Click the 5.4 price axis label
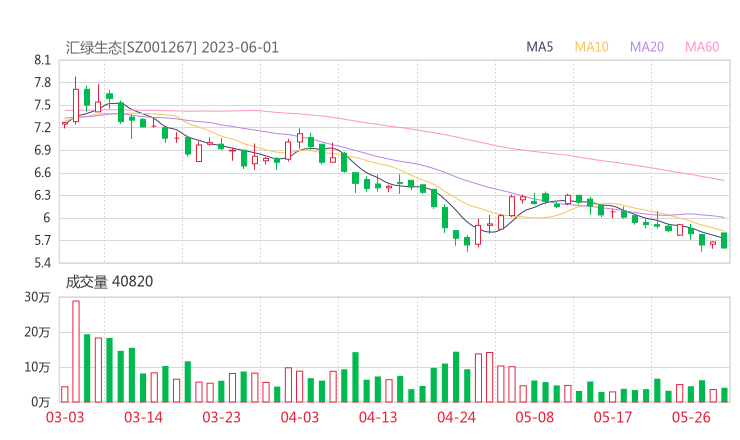This screenshot has width=740, height=440. (42, 263)
